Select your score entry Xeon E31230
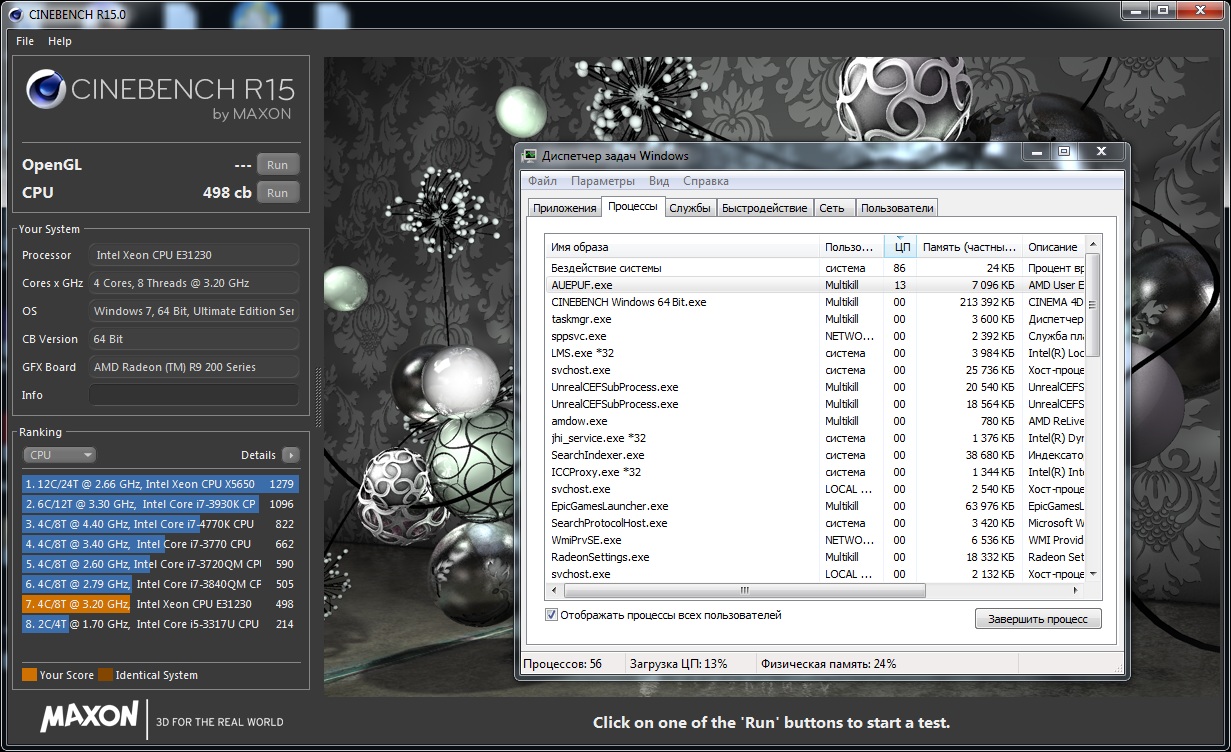This screenshot has height=752, width=1231. tap(160, 604)
